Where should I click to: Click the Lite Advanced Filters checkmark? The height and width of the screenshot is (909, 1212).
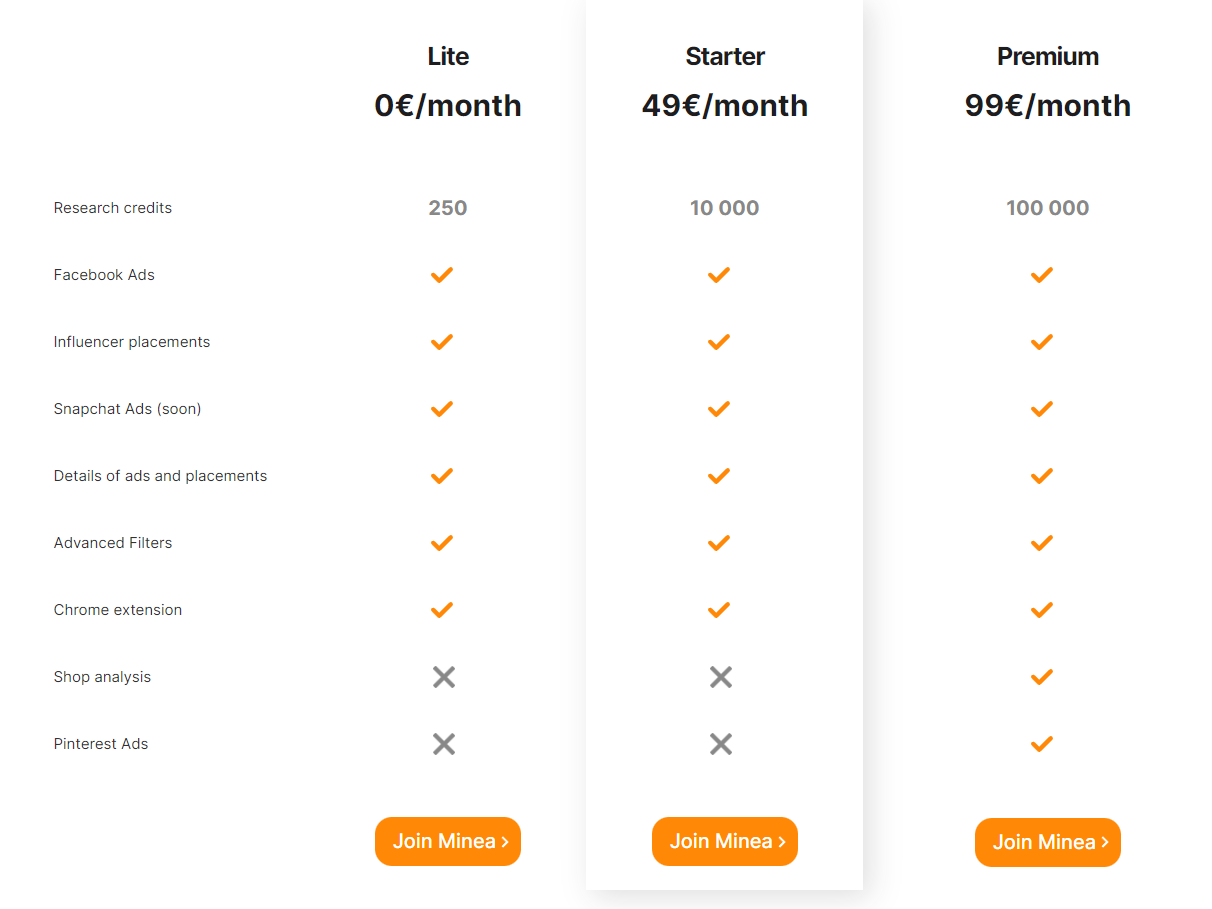[x=442, y=543]
